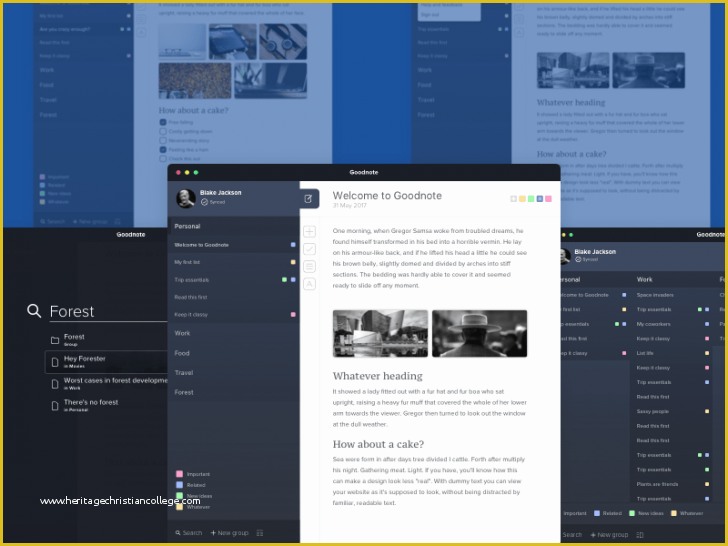The height and width of the screenshot is (546, 728).
Task: Click Search at bottom of front window
Action: pyautogui.click(x=188, y=533)
